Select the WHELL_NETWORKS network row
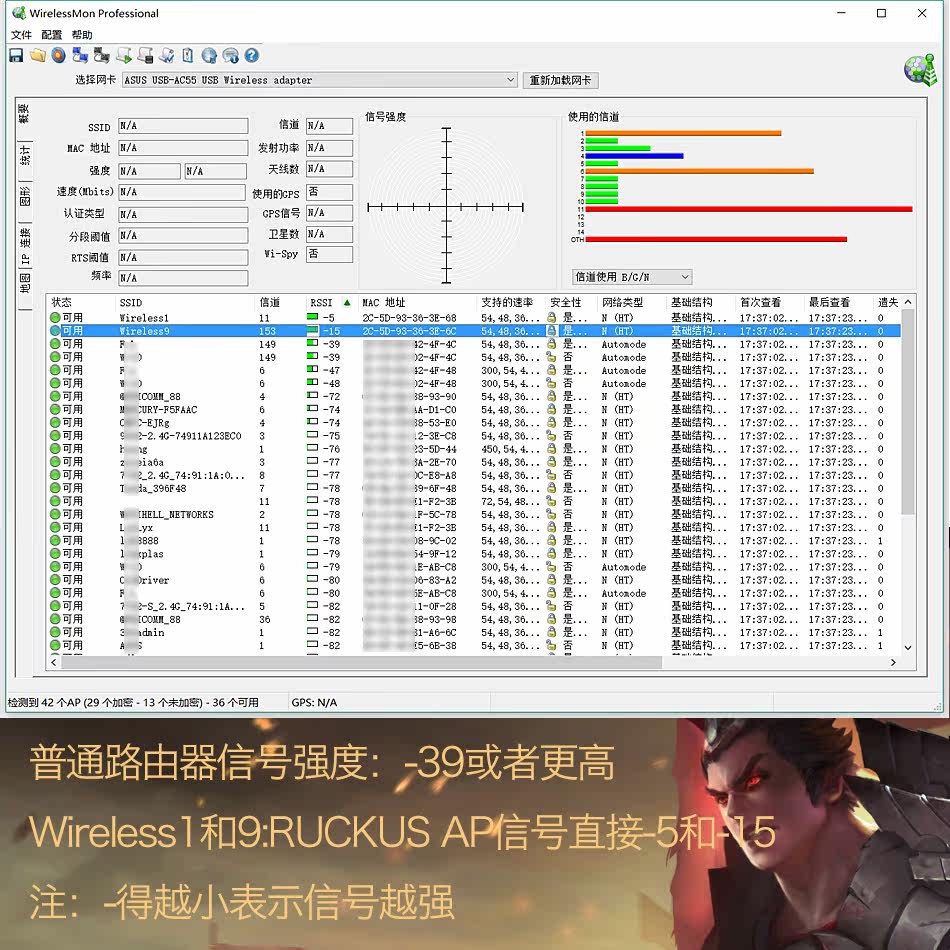950x950 pixels. click(x=474, y=514)
